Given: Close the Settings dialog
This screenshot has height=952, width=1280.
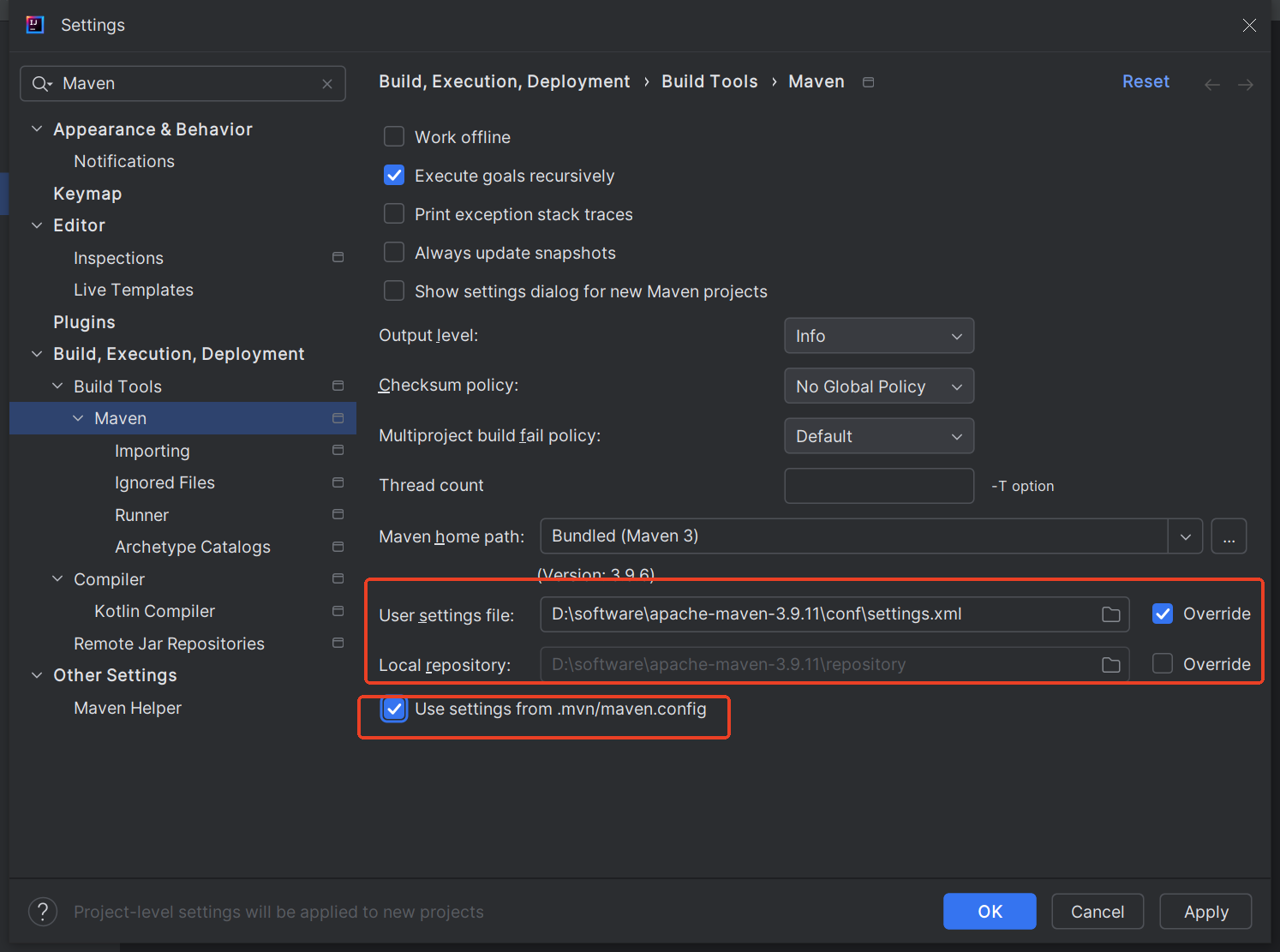Looking at the screenshot, I should [x=1249, y=25].
